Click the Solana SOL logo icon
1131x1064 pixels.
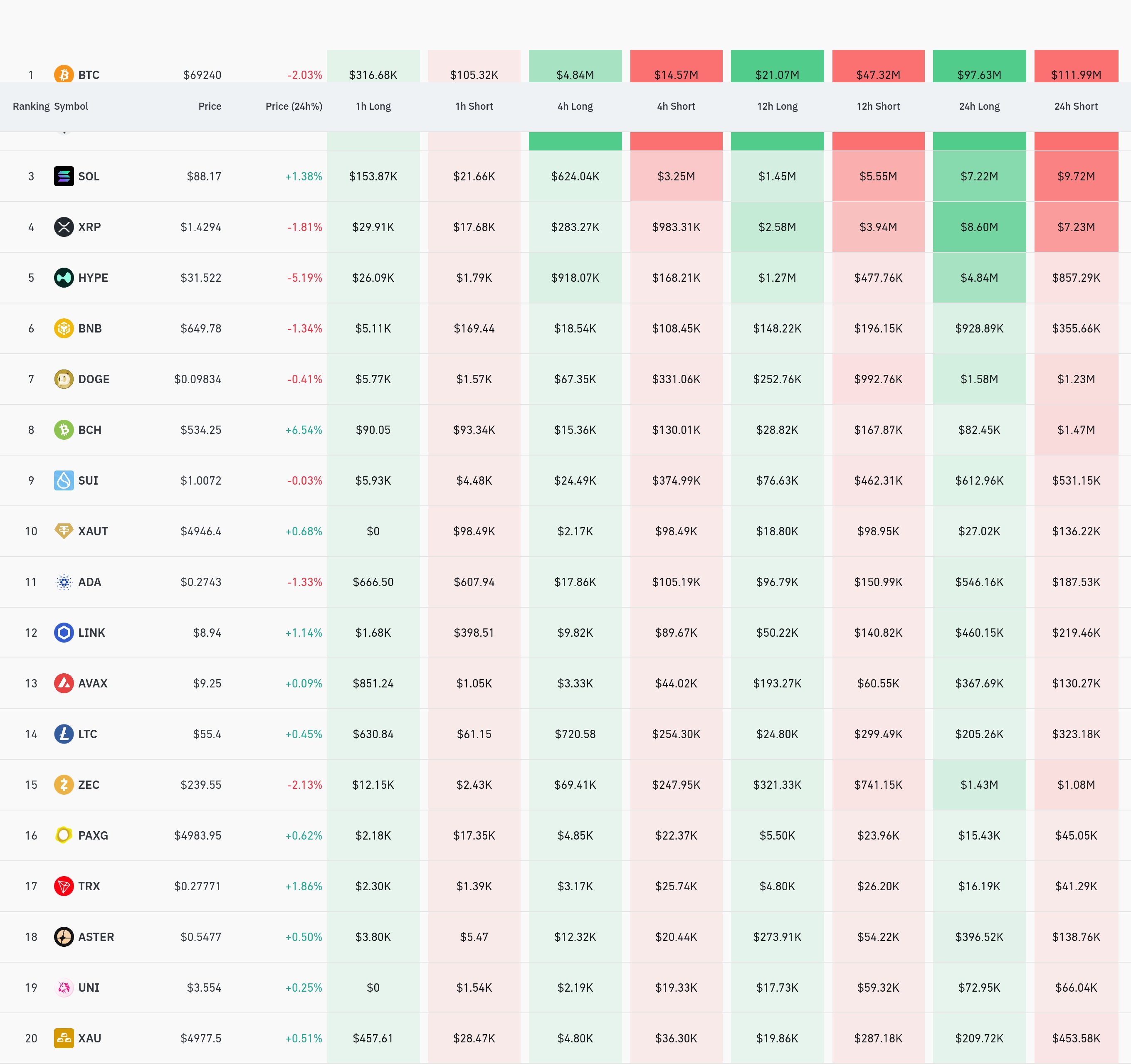(64, 176)
